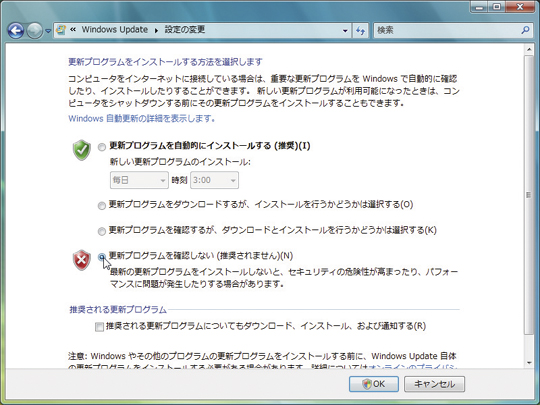This screenshot has height=405, width=540.
Task: Open Windows 自動更新の詳細 link
Action: click(142, 119)
